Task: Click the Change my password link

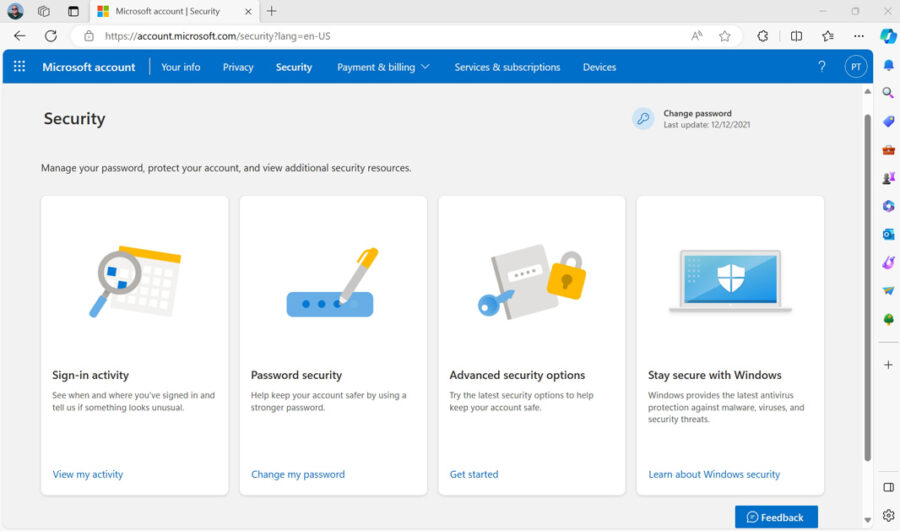Action: tap(298, 474)
